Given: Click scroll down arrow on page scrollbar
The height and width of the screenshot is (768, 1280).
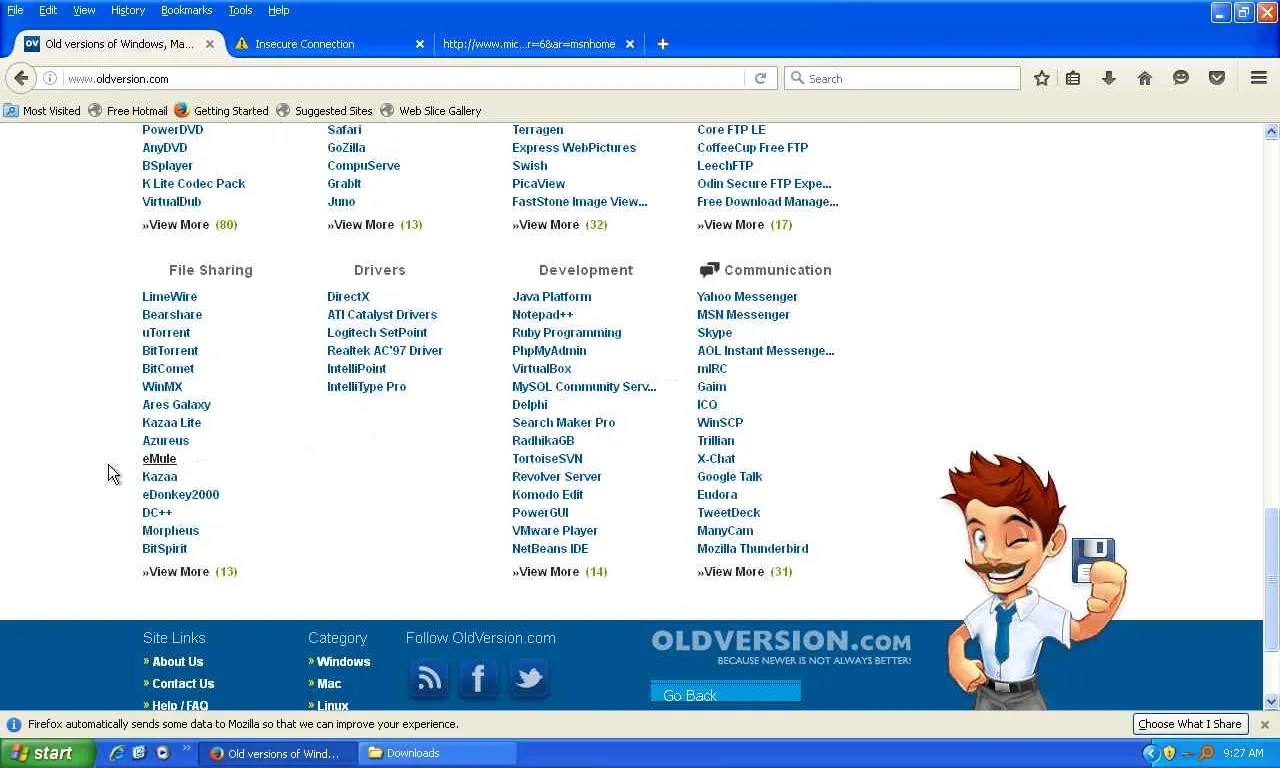Looking at the screenshot, I should tap(1272, 701).
